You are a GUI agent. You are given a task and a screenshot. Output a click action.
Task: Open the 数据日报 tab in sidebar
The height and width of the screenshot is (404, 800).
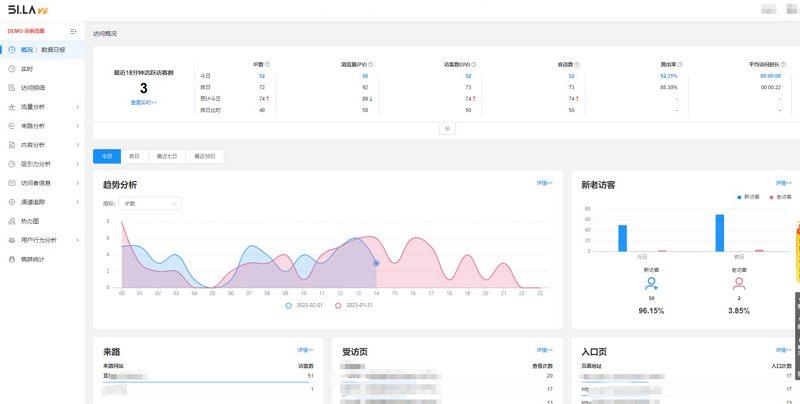(x=53, y=49)
